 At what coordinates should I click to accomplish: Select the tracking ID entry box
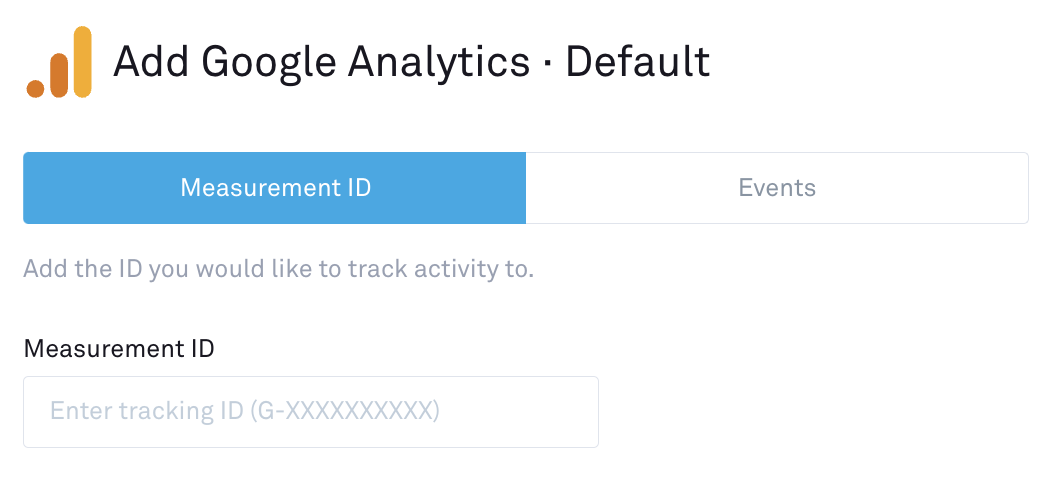tap(311, 412)
